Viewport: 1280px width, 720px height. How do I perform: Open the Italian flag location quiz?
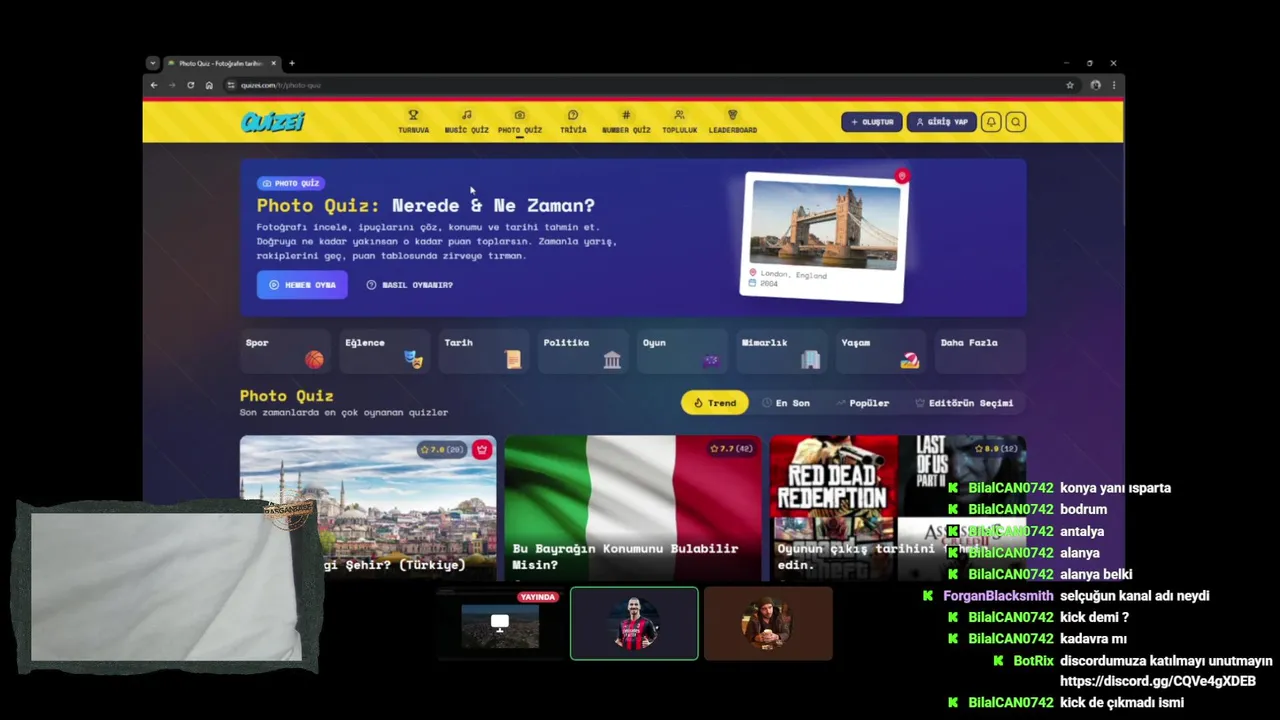(633, 508)
